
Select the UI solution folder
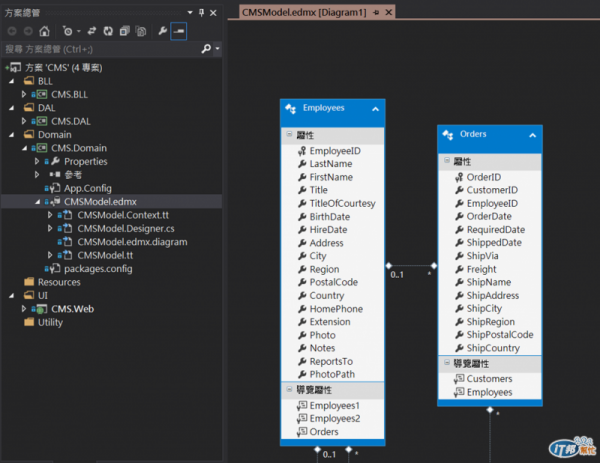tap(42, 295)
